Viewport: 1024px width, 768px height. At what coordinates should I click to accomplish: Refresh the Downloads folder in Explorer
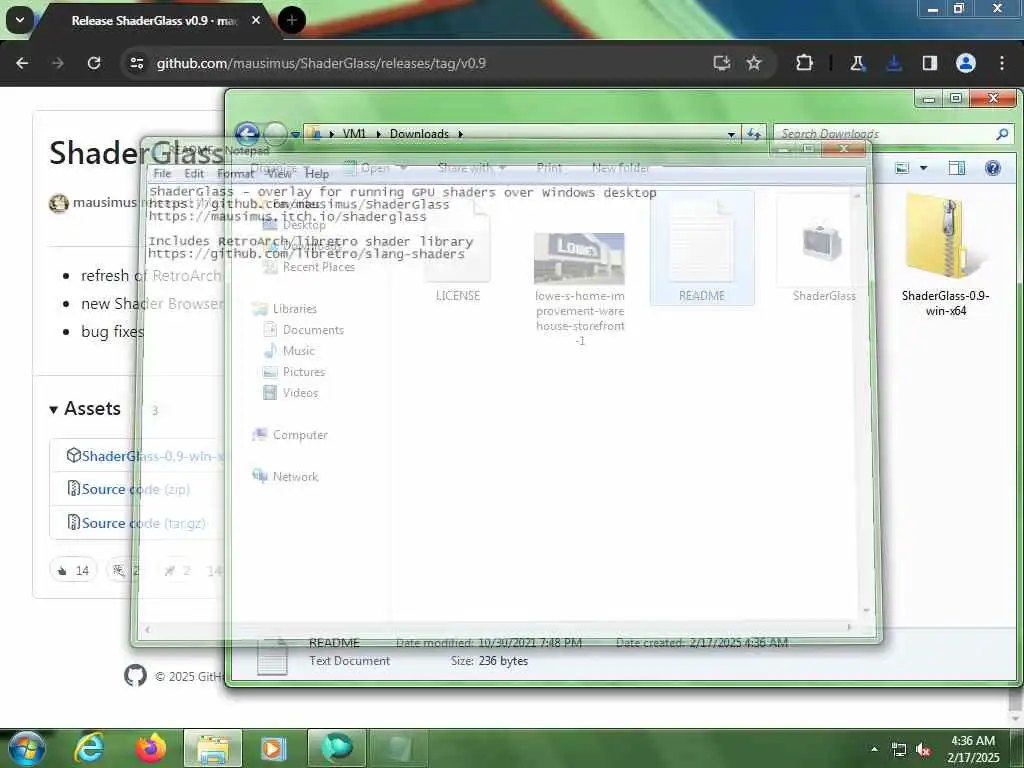754,134
